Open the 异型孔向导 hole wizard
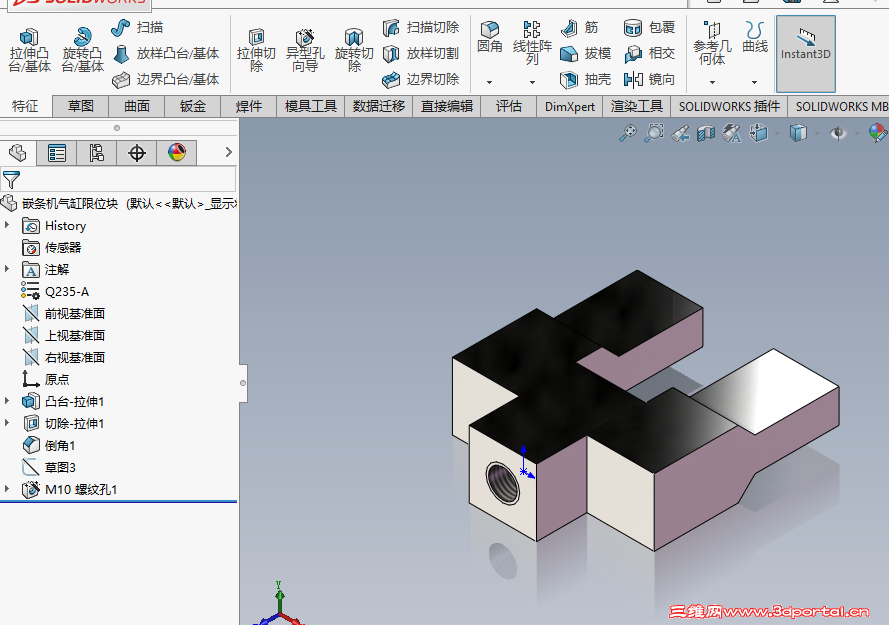The width and height of the screenshot is (889, 625). click(x=305, y=50)
